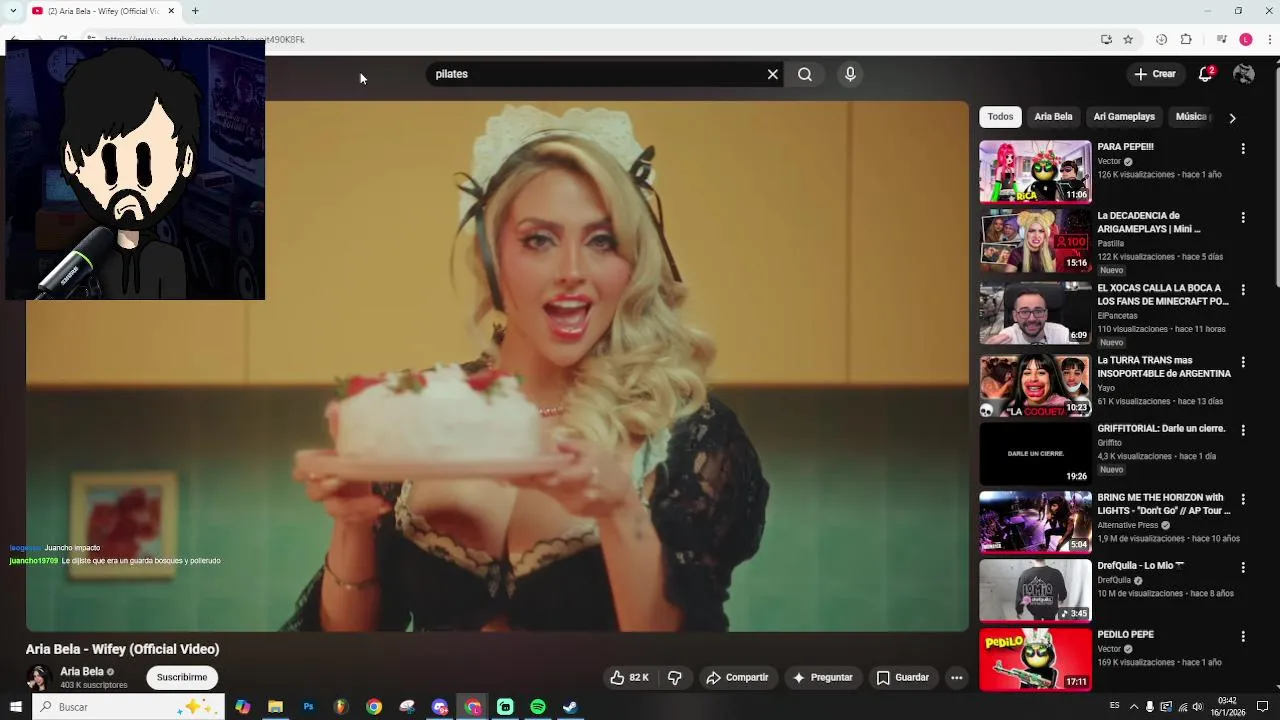This screenshot has width=1280, height=720.
Task: Open EL XOCAS CALLA LA BOCA title
Action: point(1163,295)
